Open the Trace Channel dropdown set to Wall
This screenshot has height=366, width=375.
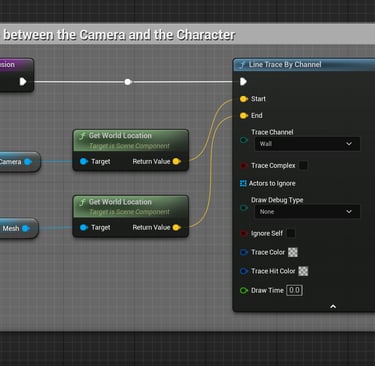[x=307, y=144]
